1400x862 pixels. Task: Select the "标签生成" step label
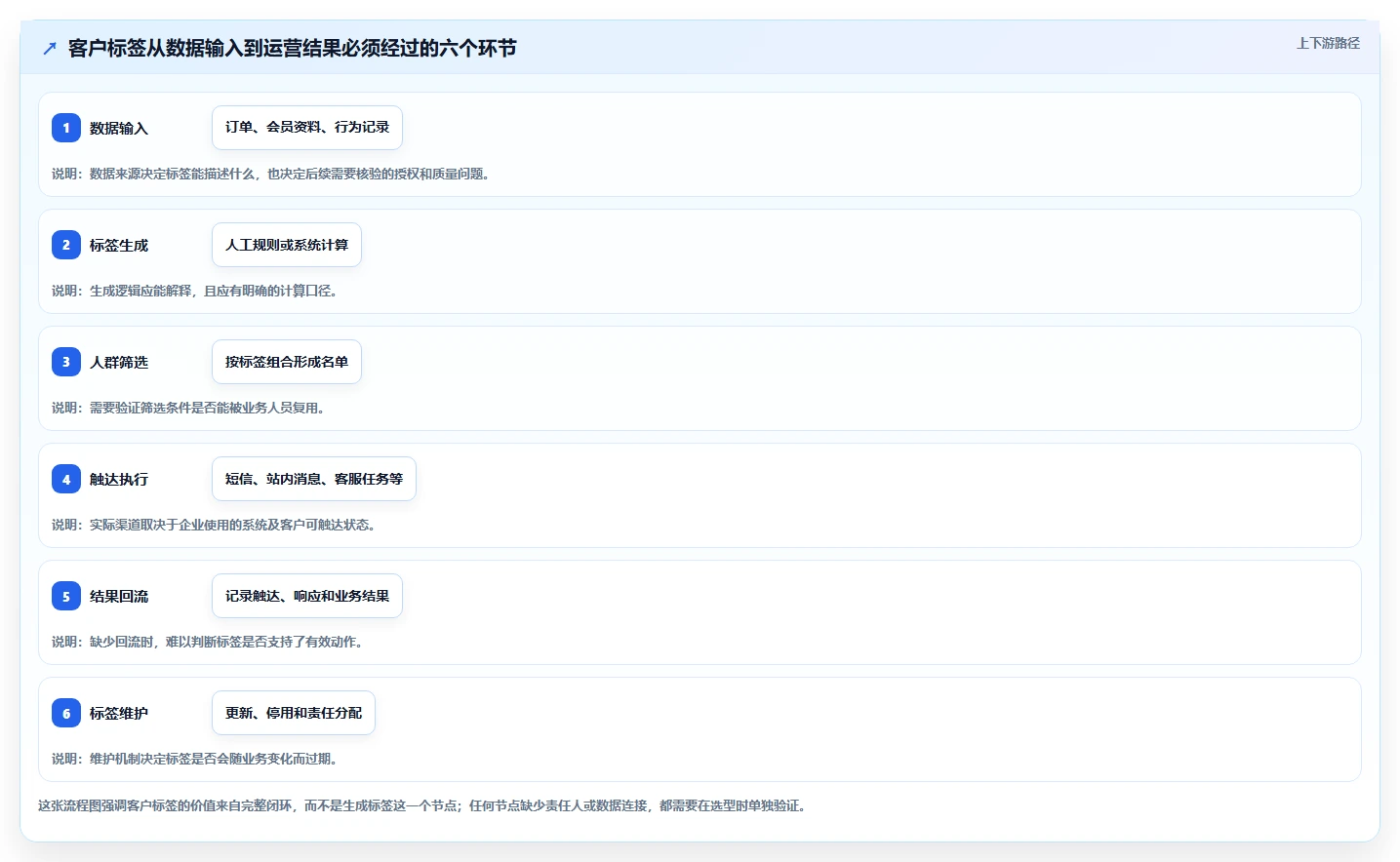(119, 245)
